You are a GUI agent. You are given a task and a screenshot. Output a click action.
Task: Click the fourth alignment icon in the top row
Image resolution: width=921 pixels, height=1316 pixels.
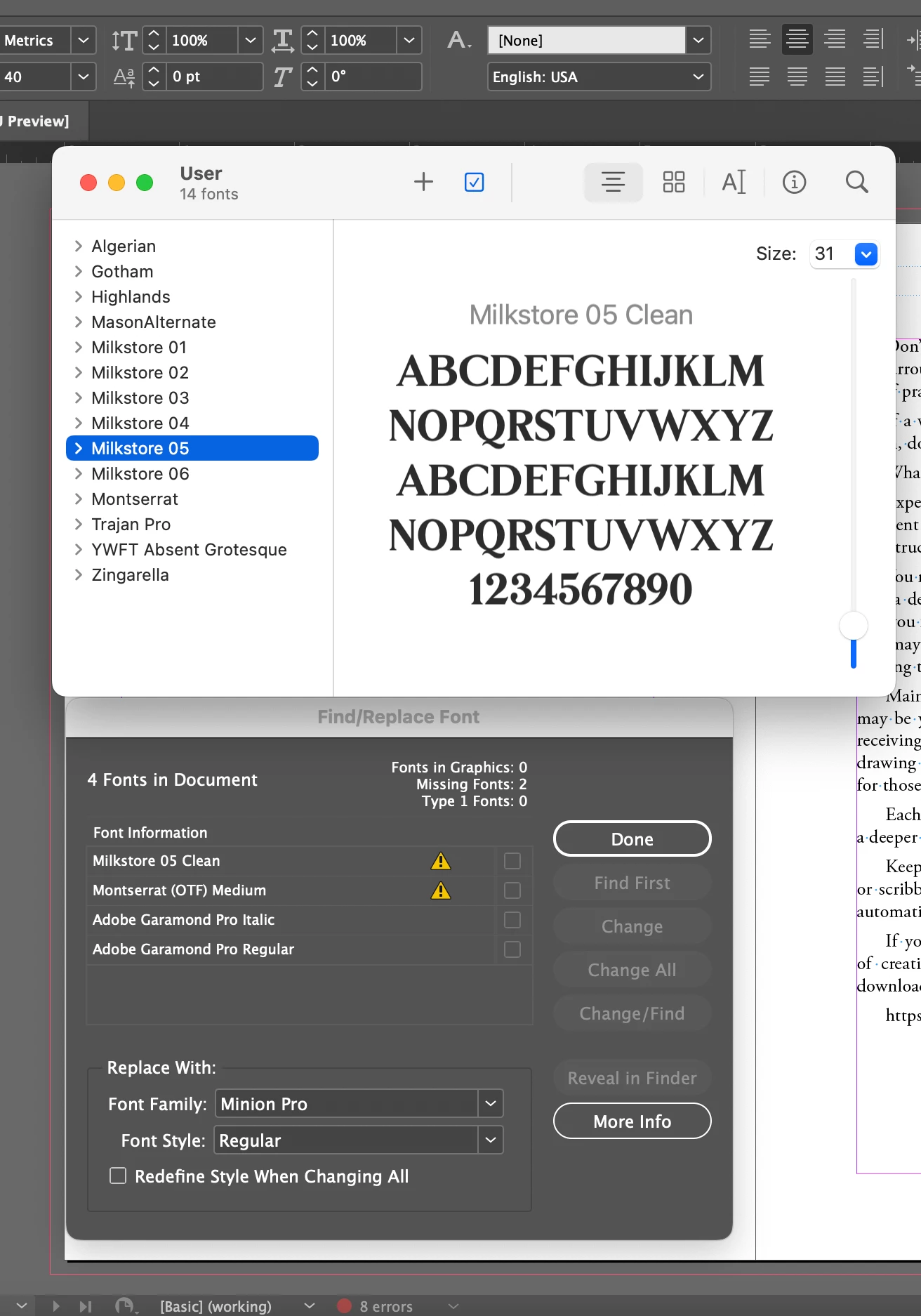pyautogui.click(x=873, y=39)
